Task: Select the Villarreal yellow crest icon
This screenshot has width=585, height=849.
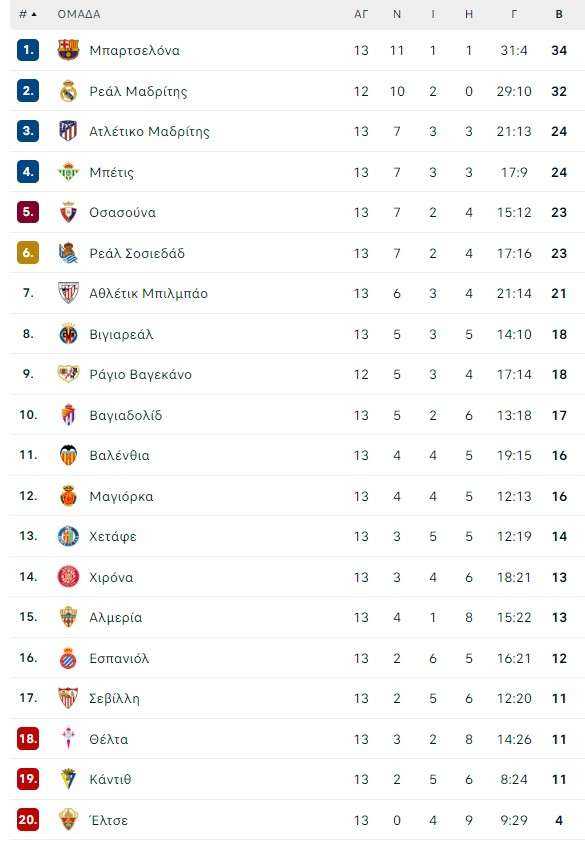Action: (68, 334)
